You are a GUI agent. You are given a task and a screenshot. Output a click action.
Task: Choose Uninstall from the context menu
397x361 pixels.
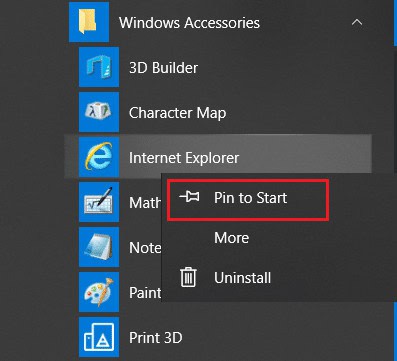click(x=243, y=278)
